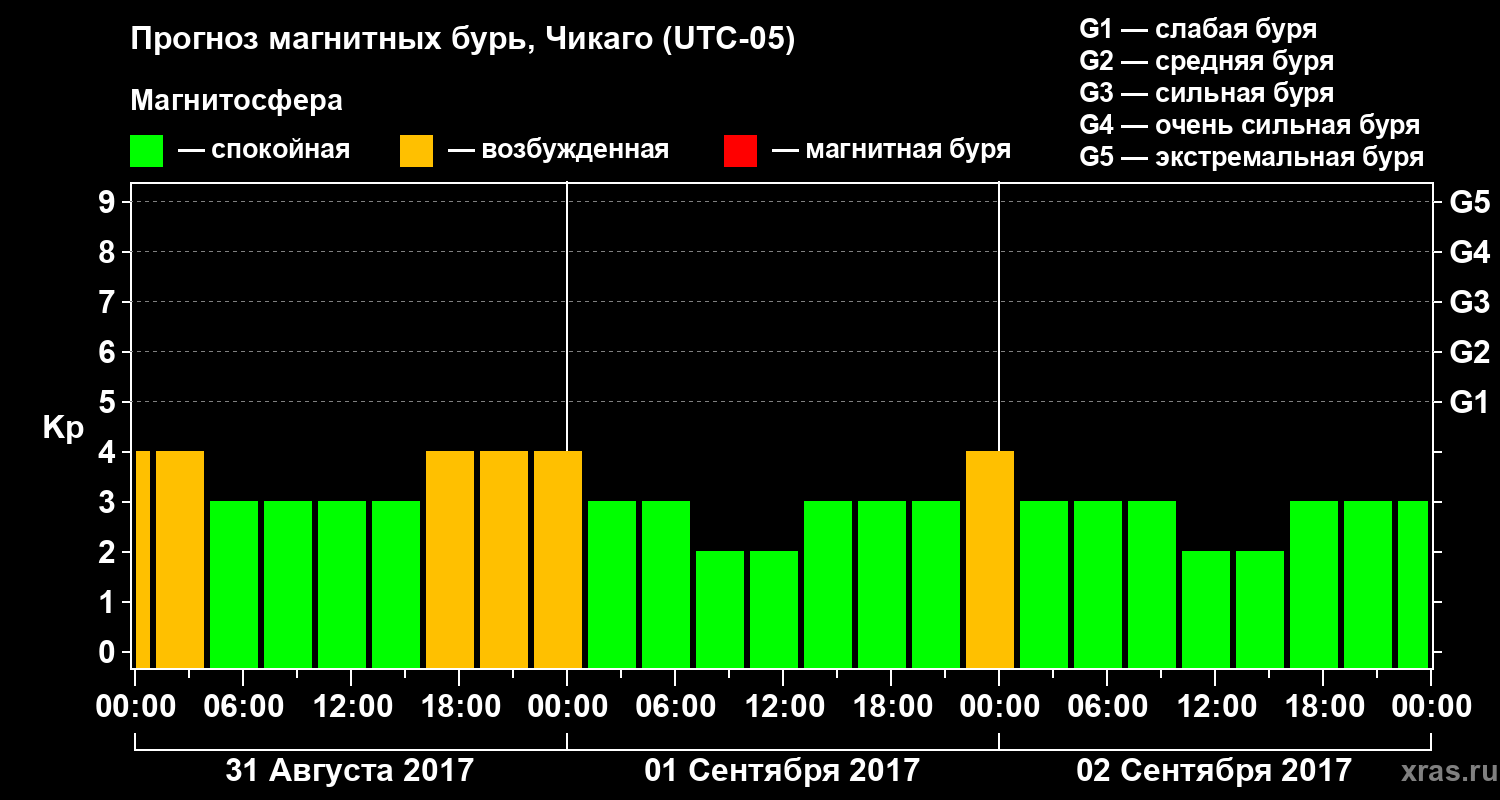This screenshot has height=800, width=1500.
Task: Click the first '06:00' time label under 31 Августа
Action: click(x=243, y=707)
